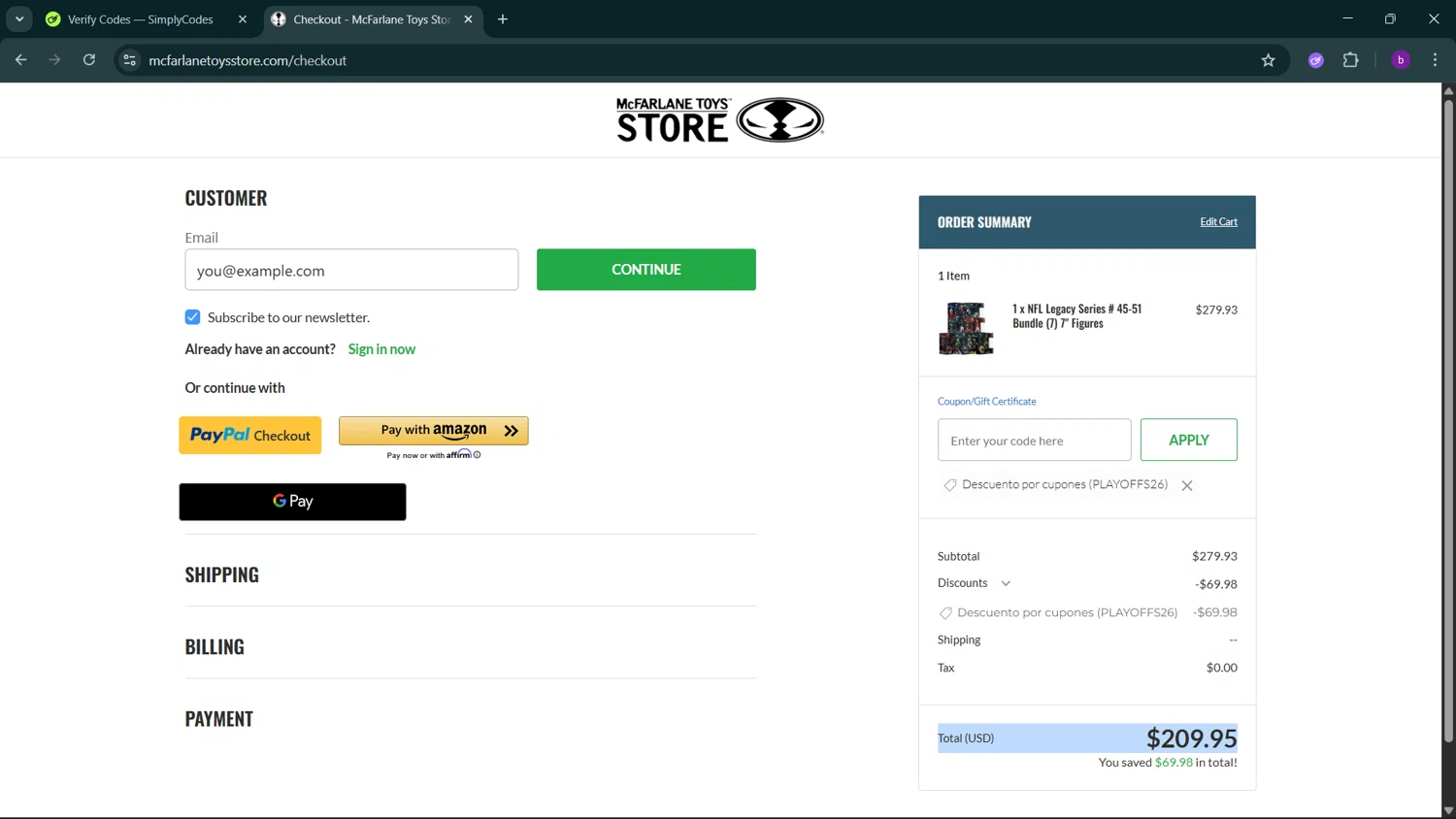Image resolution: width=1456 pixels, height=819 pixels.
Task: Click the scrollbar up arrow
Action: [x=1448, y=90]
